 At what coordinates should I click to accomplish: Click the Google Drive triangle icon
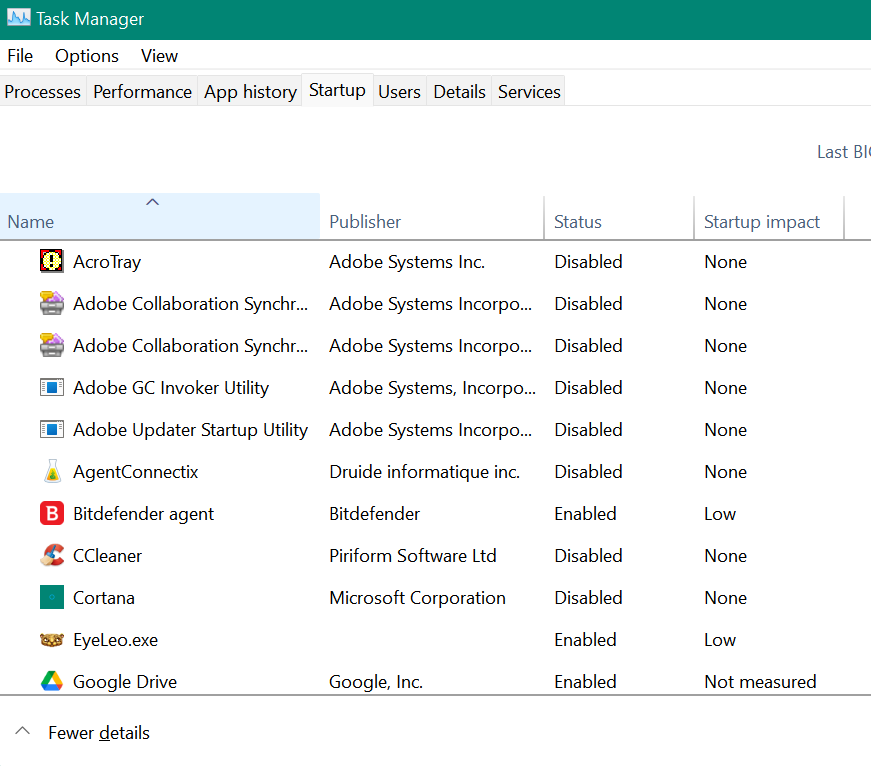click(x=52, y=681)
